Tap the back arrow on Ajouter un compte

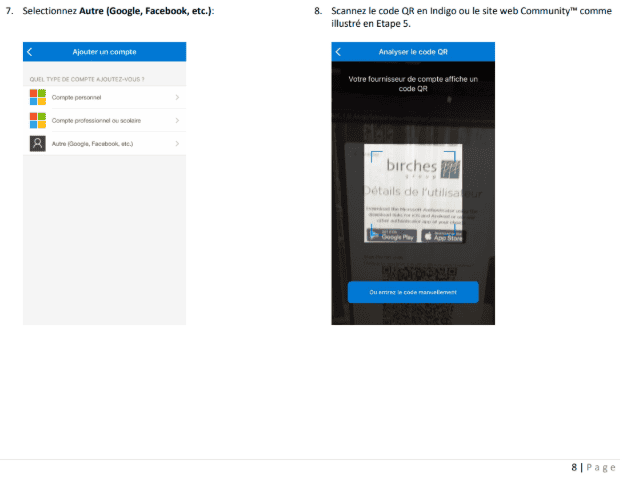point(30,51)
